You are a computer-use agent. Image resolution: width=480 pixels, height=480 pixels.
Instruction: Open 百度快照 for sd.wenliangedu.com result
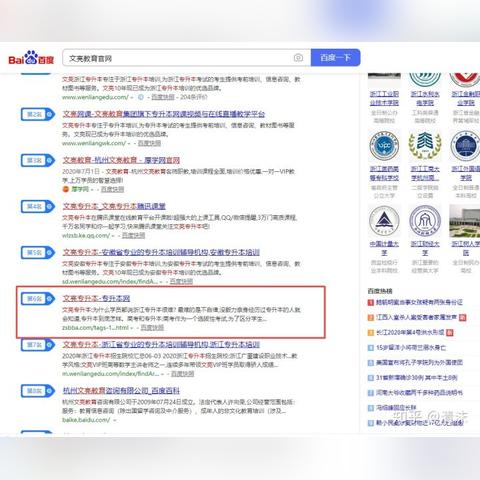[x=181, y=281]
